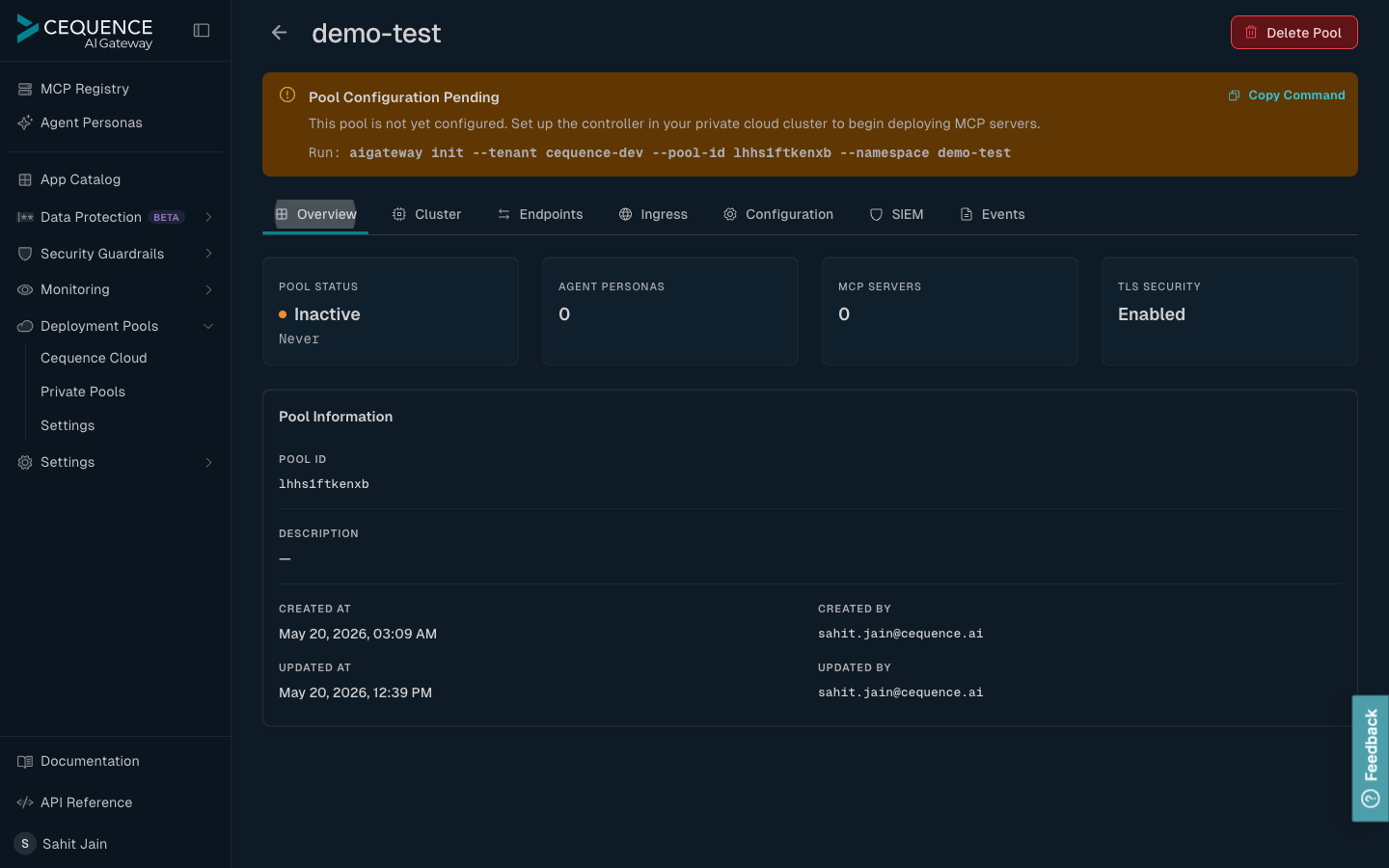The image size is (1389, 868).
Task: View the Events tab
Action: pos(993,214)
